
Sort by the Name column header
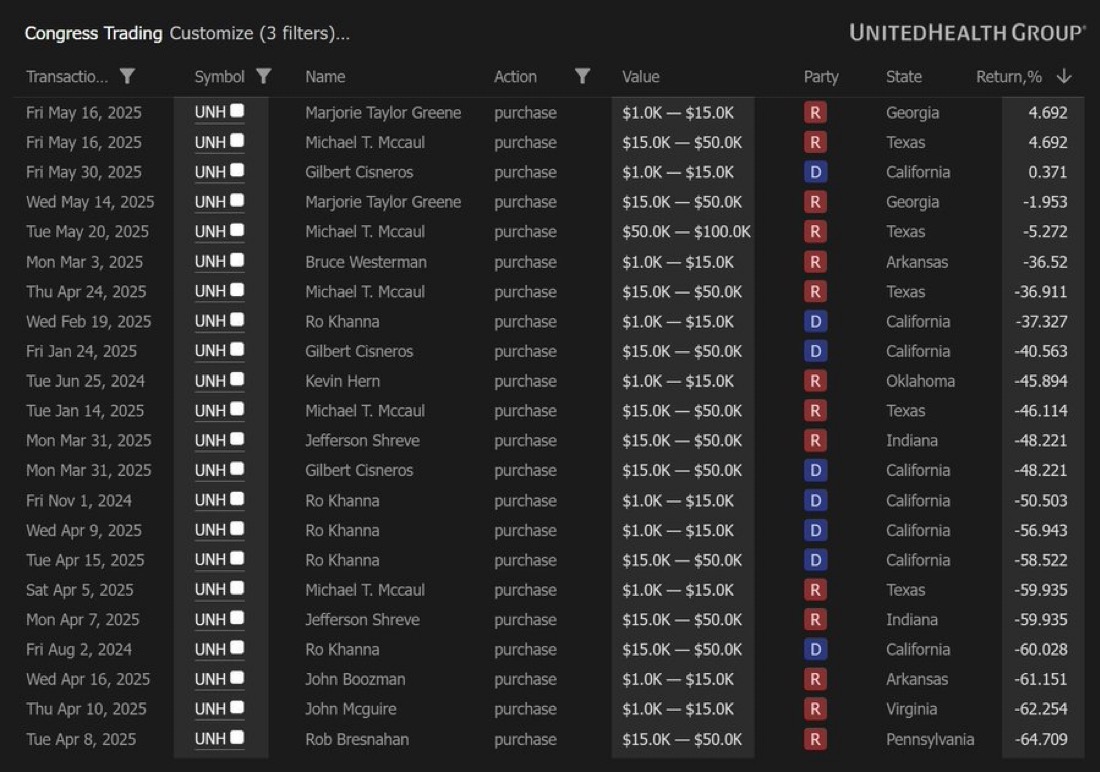pos(325,77)
